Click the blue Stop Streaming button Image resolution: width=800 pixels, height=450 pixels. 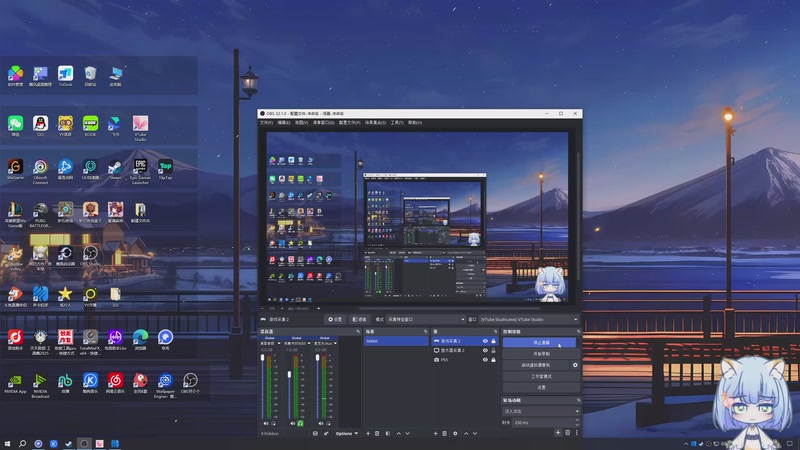tap(539, 342)
